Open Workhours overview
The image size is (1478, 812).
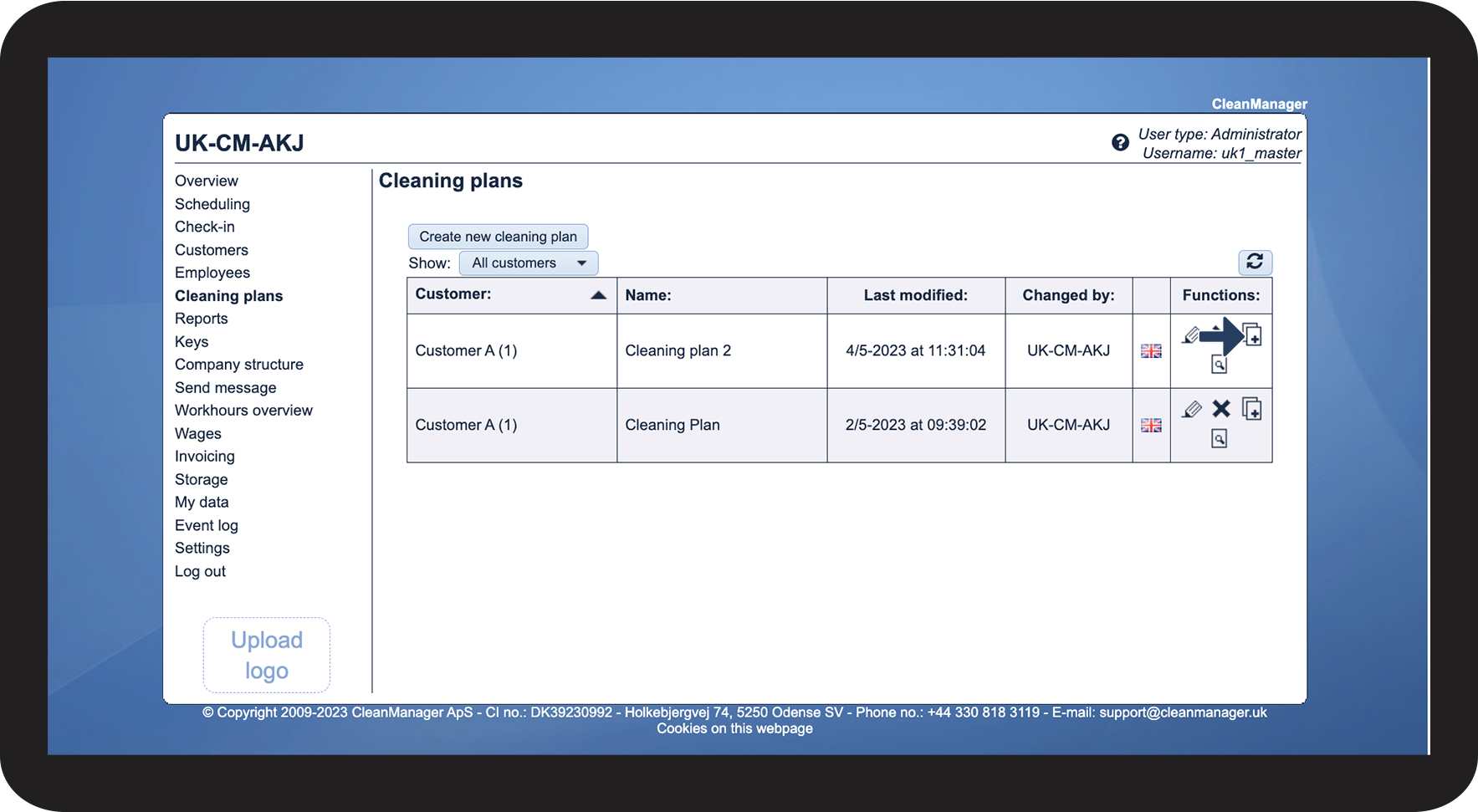pyautogui.click(x=243, y=411)
